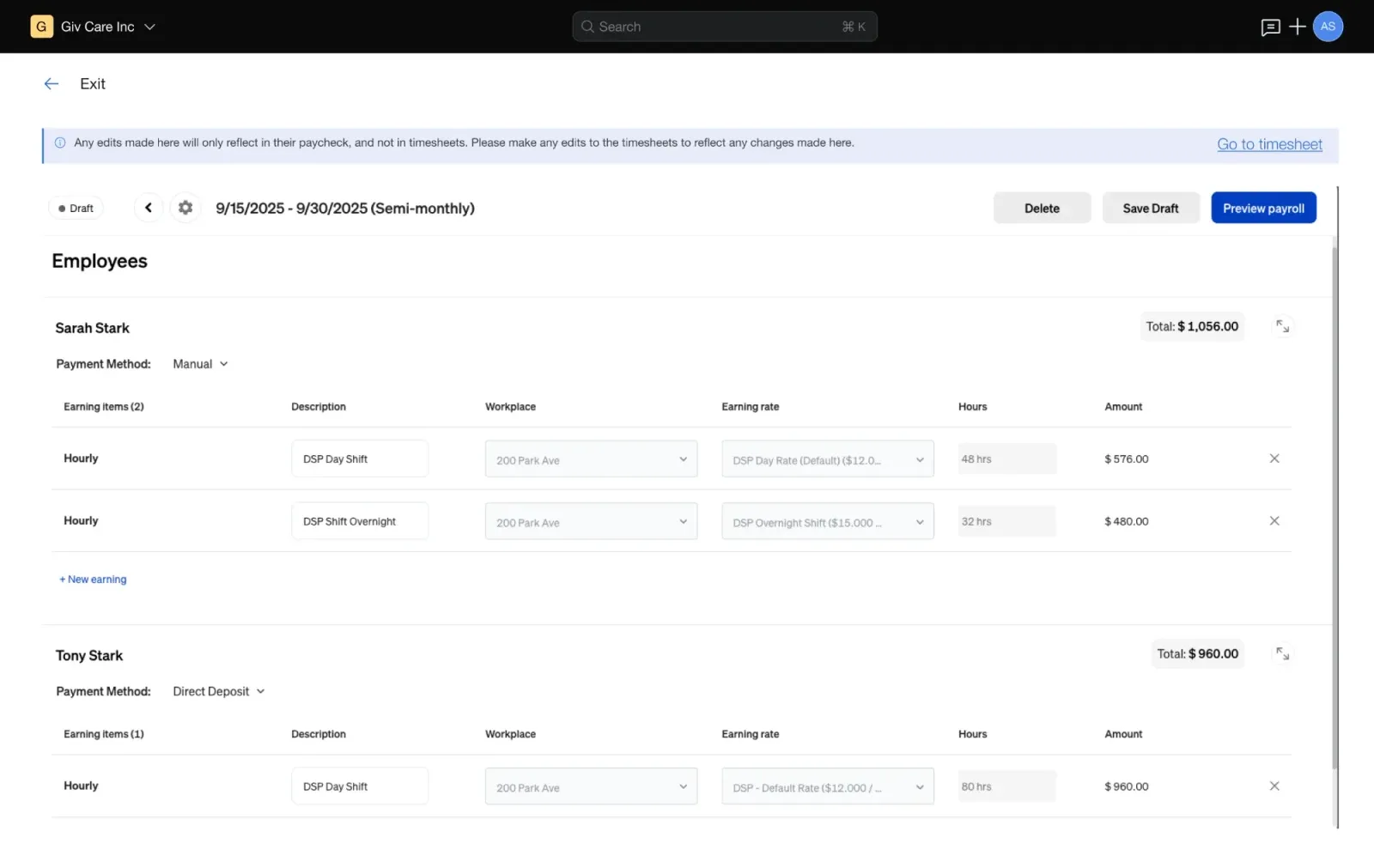Open DSP Day Rate (Default) earning rate dropdown
Image resolution: width=1374 pixels, height=868 pixels.
click(827, 460)
